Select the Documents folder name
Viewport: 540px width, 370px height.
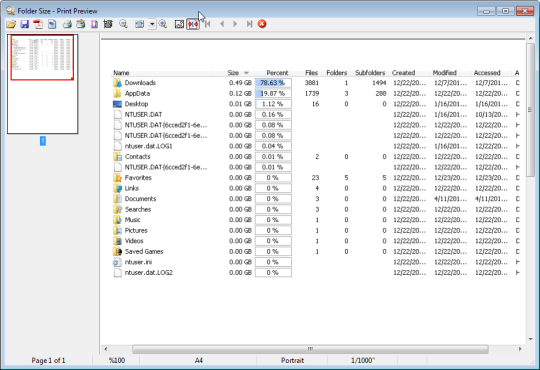click(141, 199)
